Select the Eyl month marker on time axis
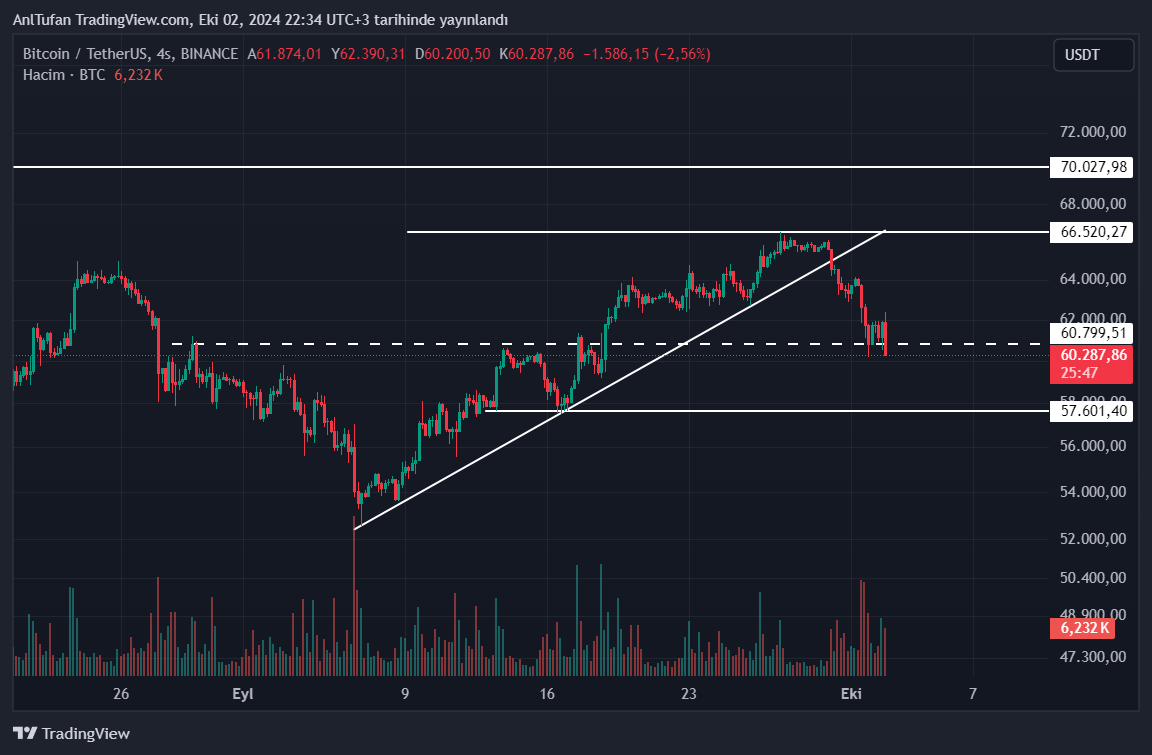 coord(243,694)
